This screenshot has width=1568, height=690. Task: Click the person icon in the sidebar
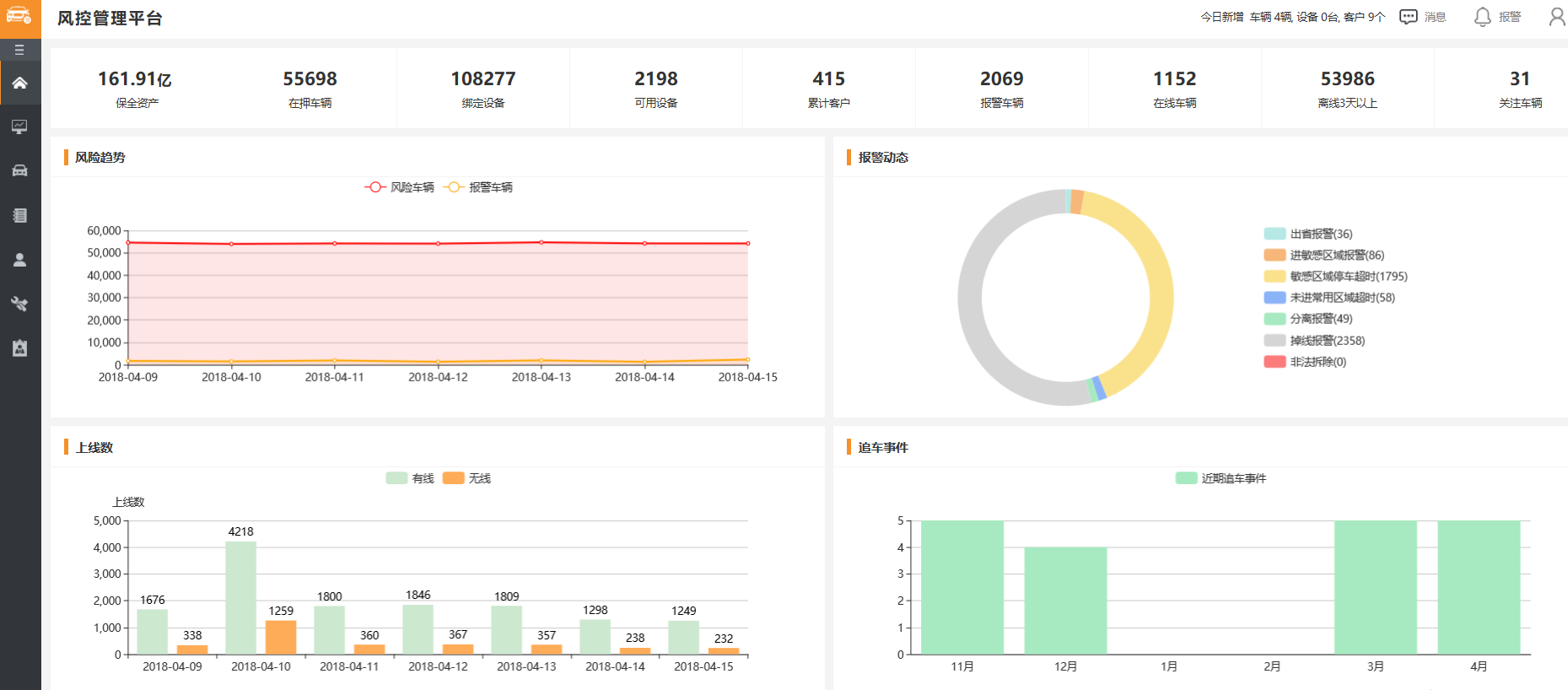click(x=19, y=260)
